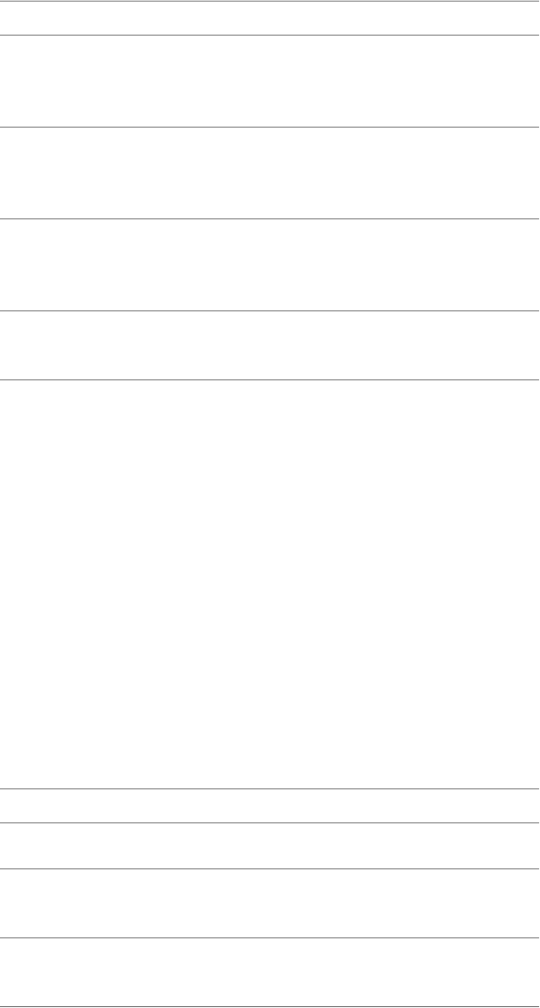Screen dimensions: 540x1008
Task: Click the second divider line from top
Action: [x=270, y=35]
